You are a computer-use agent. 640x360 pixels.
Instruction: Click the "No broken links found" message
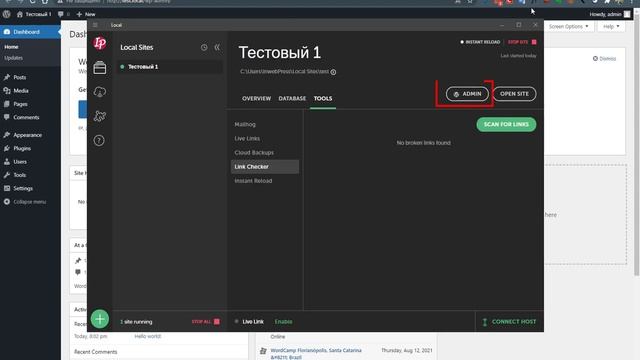[x=424, y=143]
